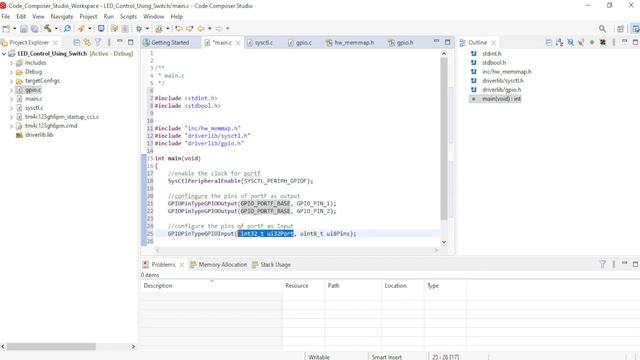Click the editor vertical scrollbar down arrow
This screenshot has width=640, height=360.
[x=444, y=242]
